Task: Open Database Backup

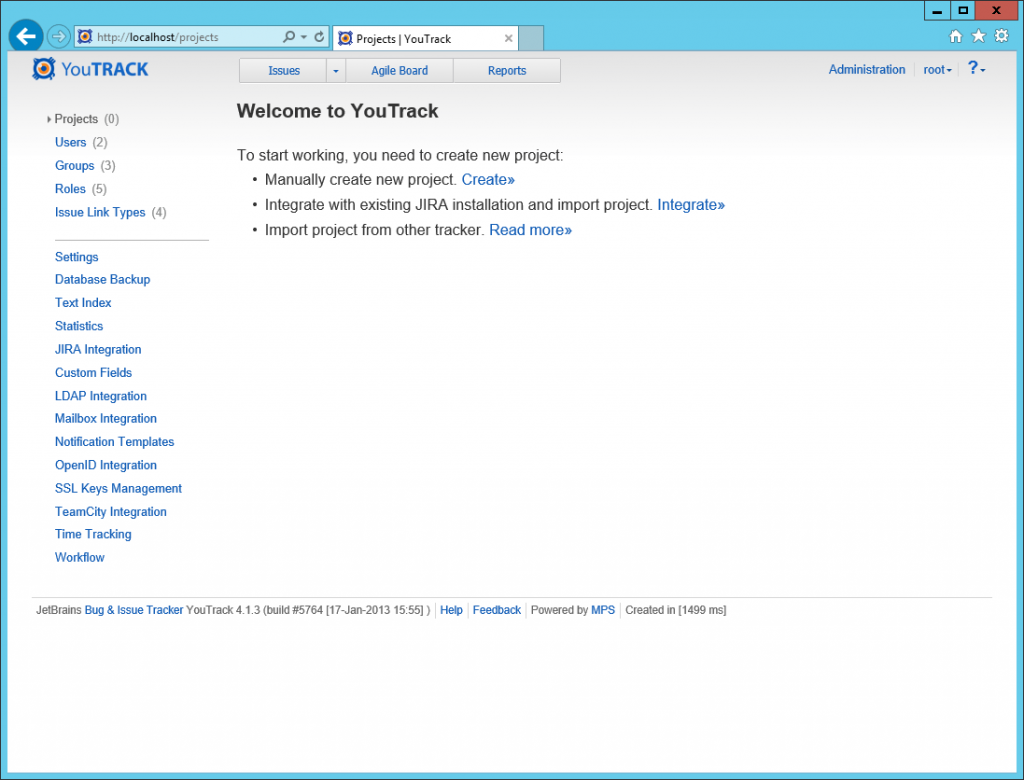Action: click(x=103, y=280)
